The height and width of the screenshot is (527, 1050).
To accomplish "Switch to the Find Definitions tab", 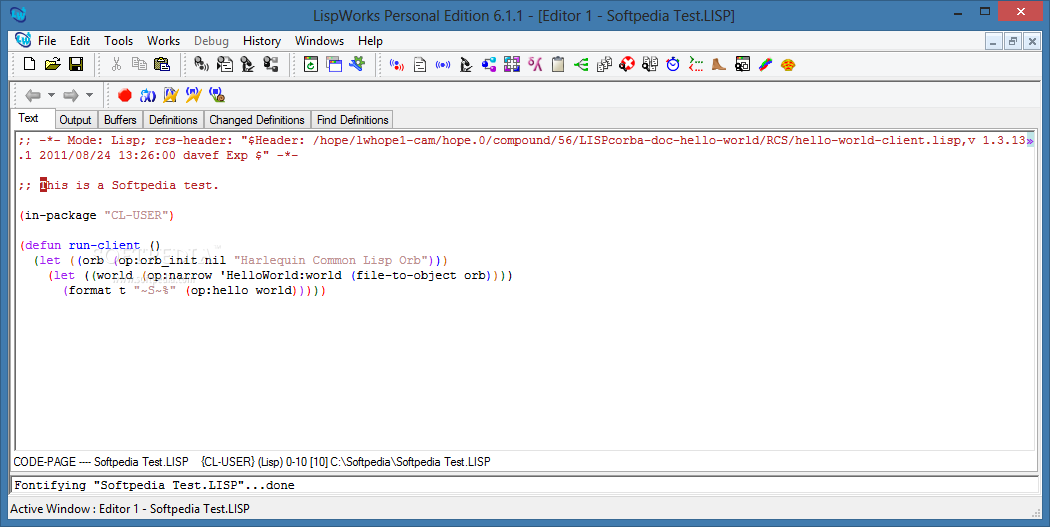I will point(352,120).
